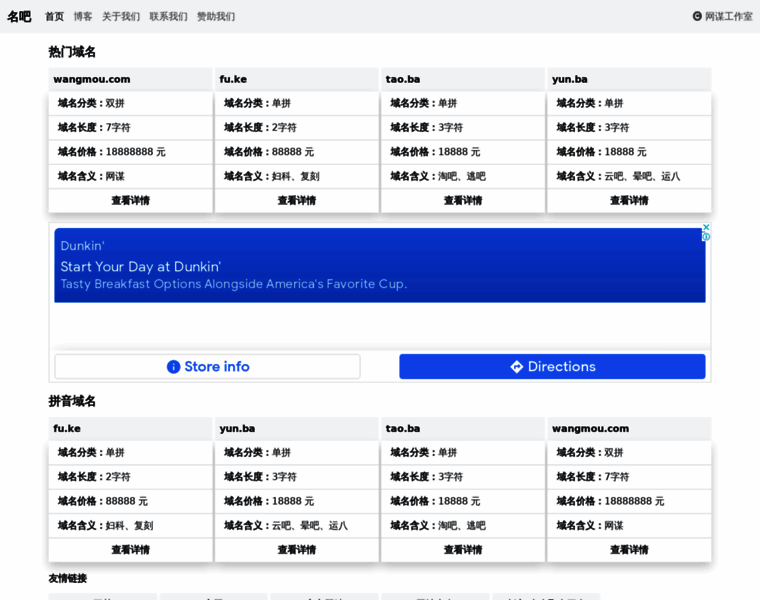Click the Directions diamond arrow icon

tap(517, 367)
